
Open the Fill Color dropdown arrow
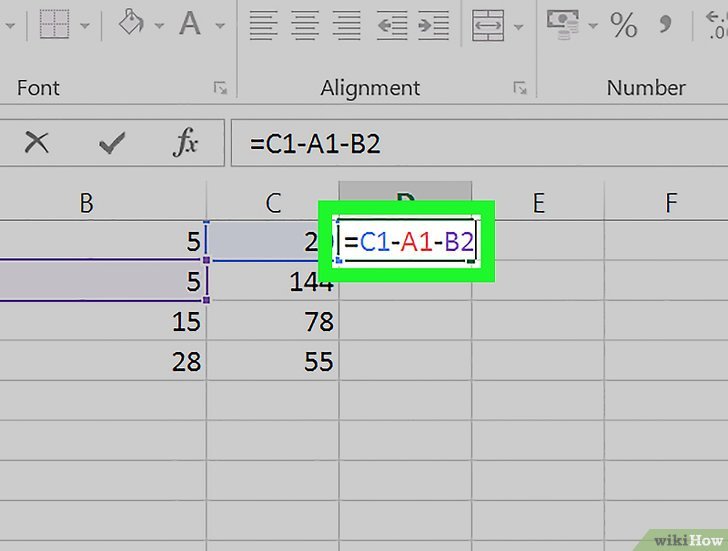coord(159,25)
